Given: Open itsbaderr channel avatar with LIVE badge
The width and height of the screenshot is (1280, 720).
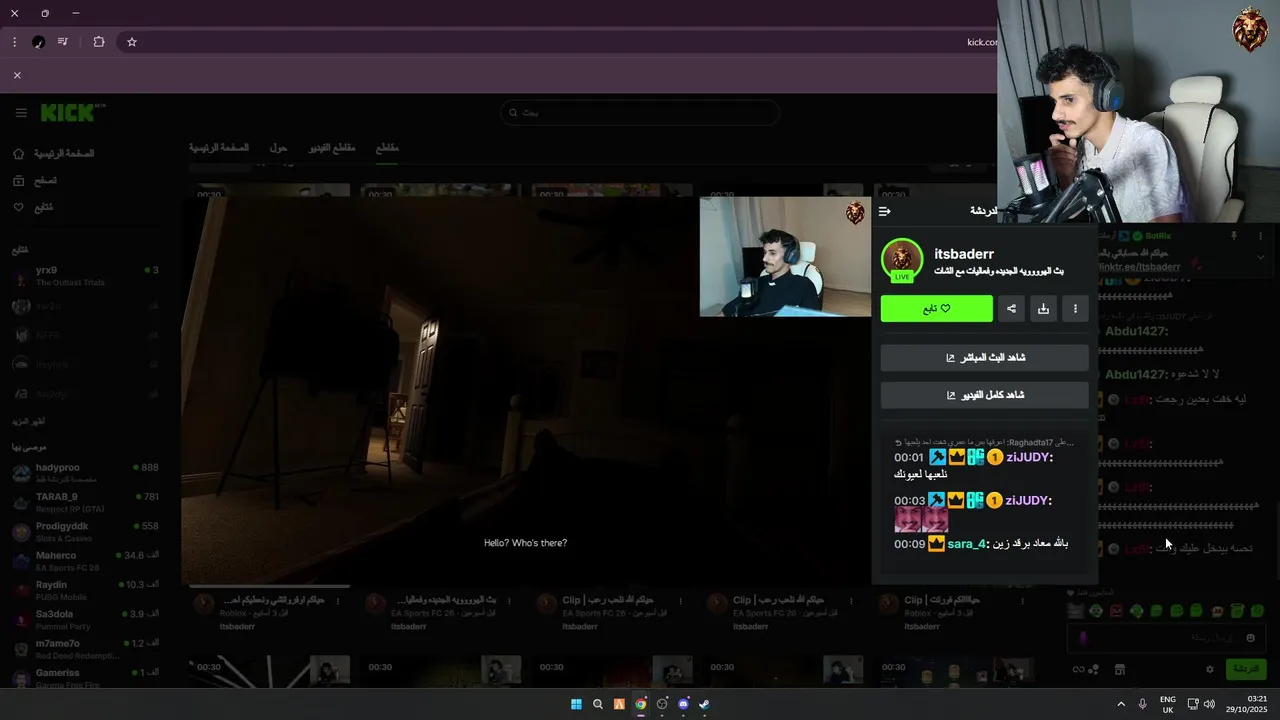Looking at the screenshot, I should 902,260.
